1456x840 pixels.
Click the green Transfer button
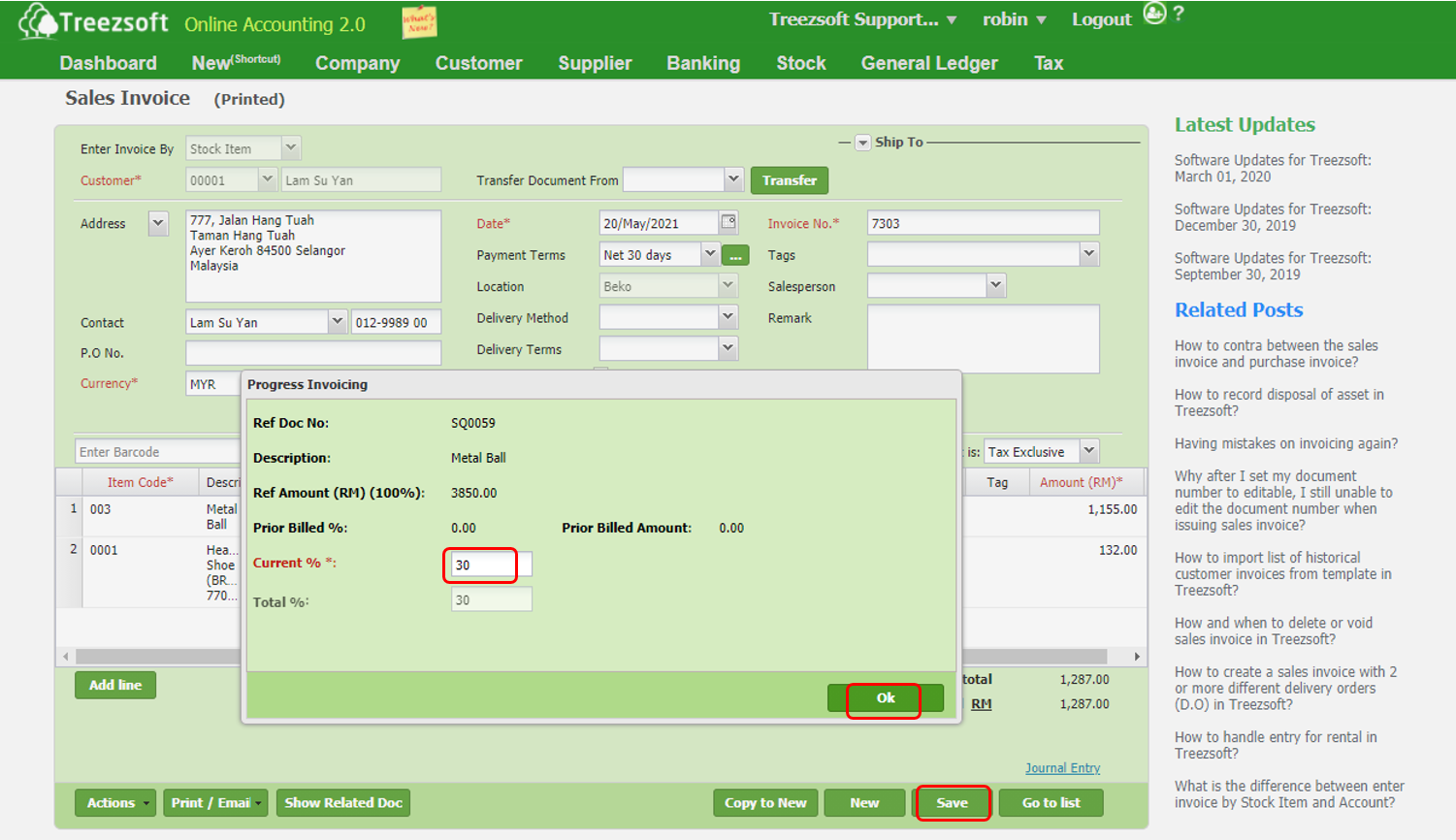[789, 180]
